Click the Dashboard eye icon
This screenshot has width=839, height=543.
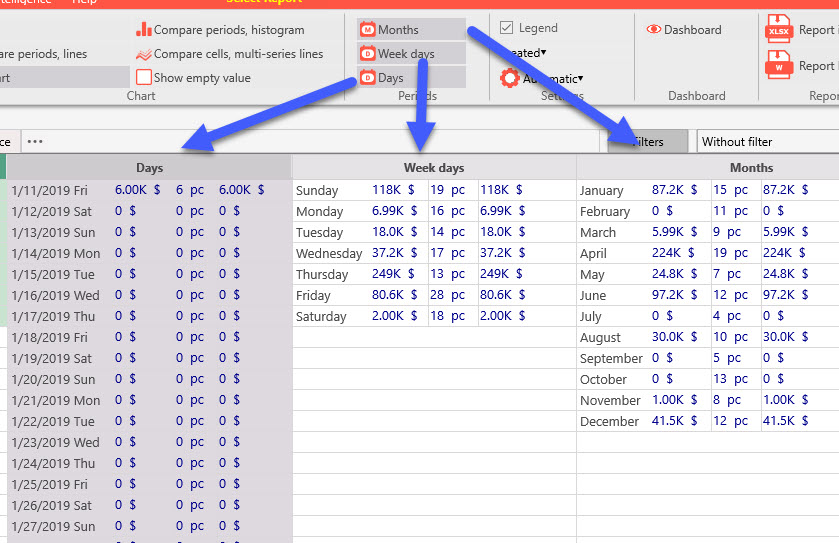click(654, 29)
